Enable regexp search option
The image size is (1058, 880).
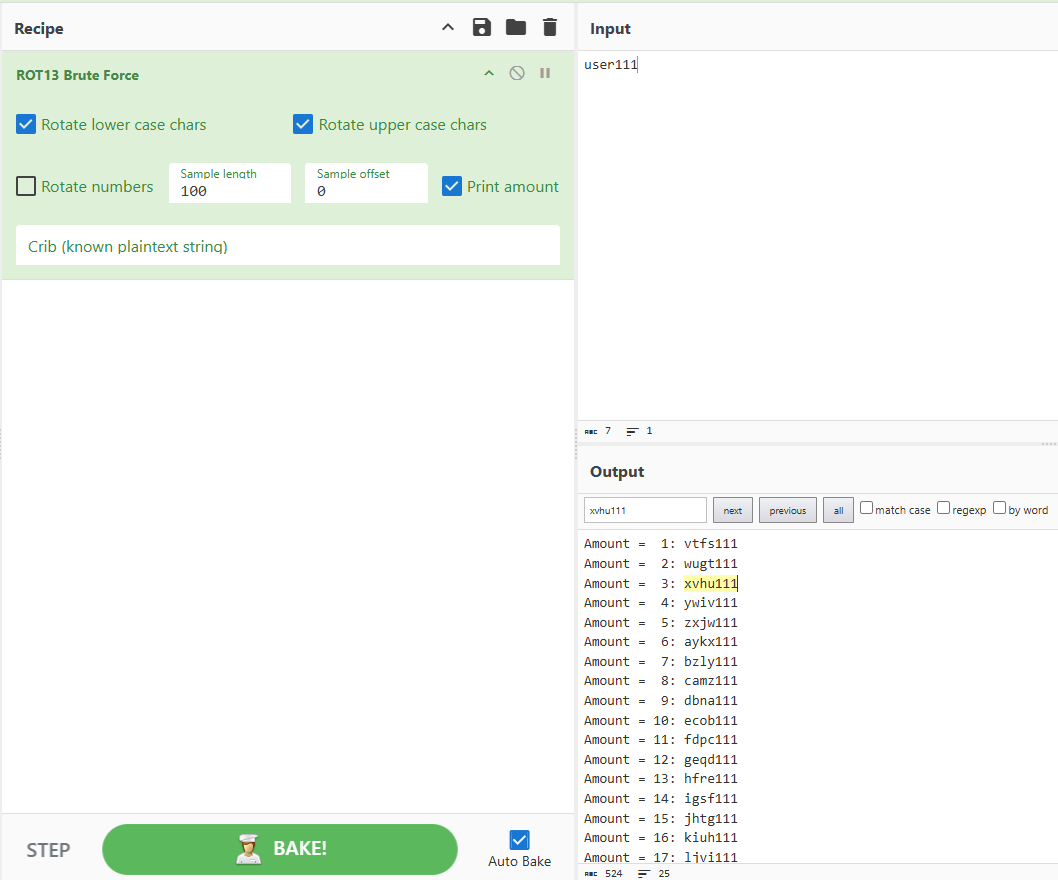[x=943, y=508]
